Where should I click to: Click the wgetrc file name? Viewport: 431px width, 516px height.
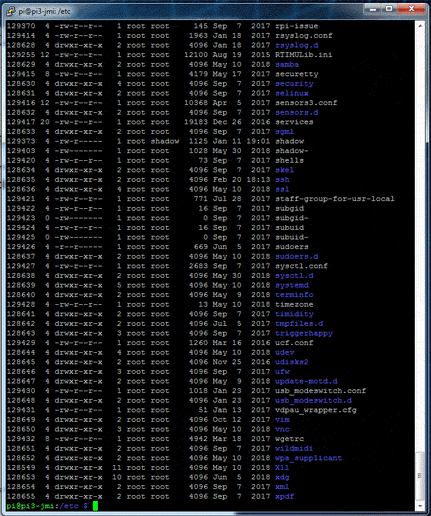click(x=289, y=439)
